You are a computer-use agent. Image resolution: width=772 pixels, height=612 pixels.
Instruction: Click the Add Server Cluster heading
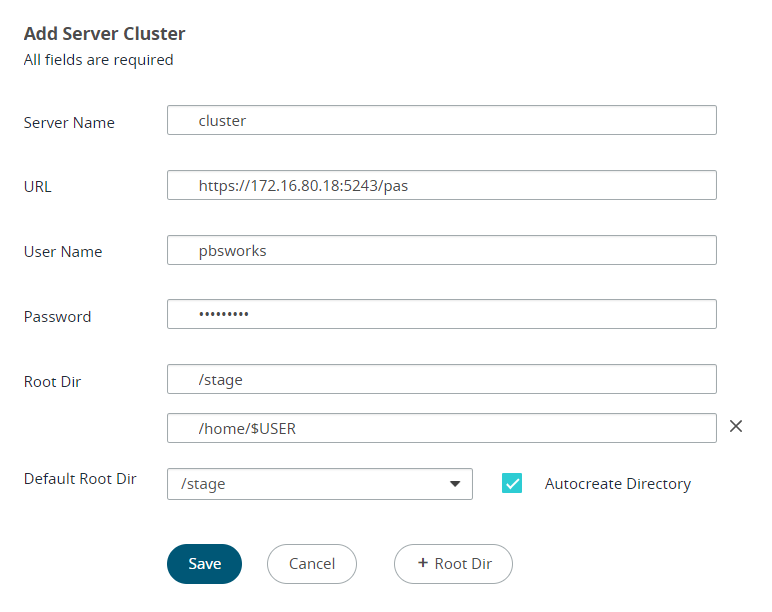[x=104, y=34]
